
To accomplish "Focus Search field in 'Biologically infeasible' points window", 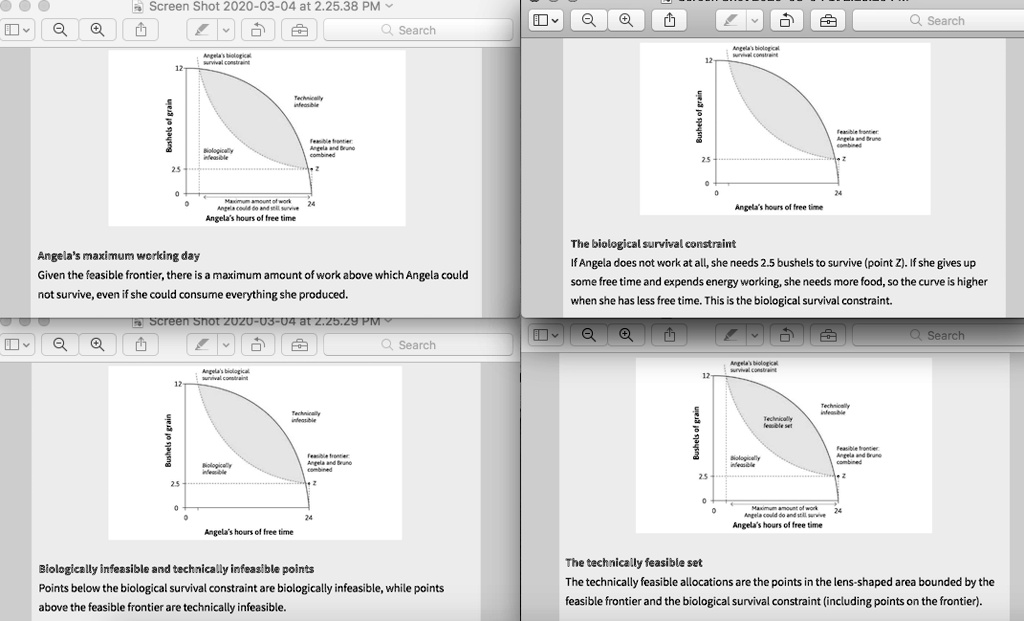I will coord(418,345).
